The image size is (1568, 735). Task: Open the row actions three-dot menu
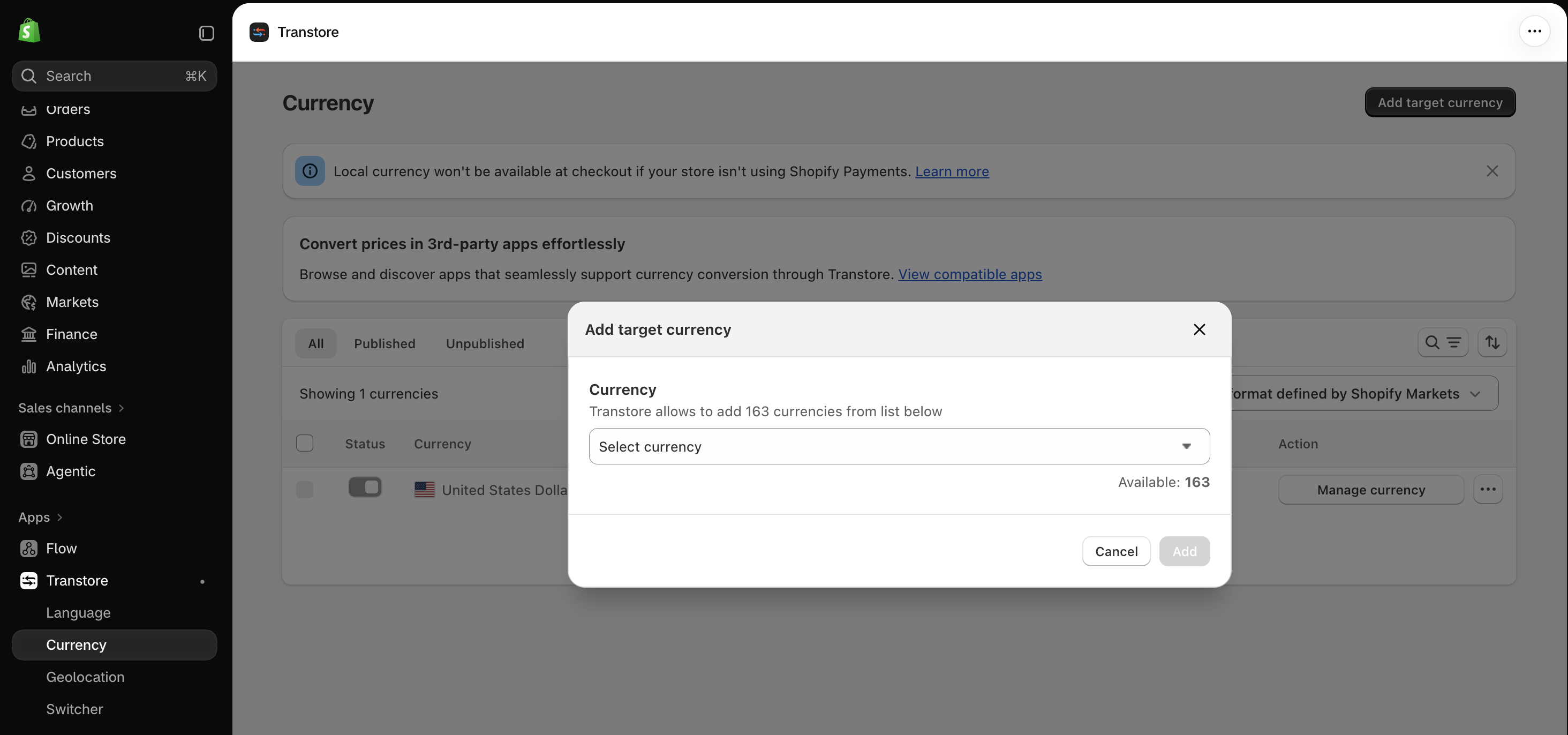[x=1488, y=490]
